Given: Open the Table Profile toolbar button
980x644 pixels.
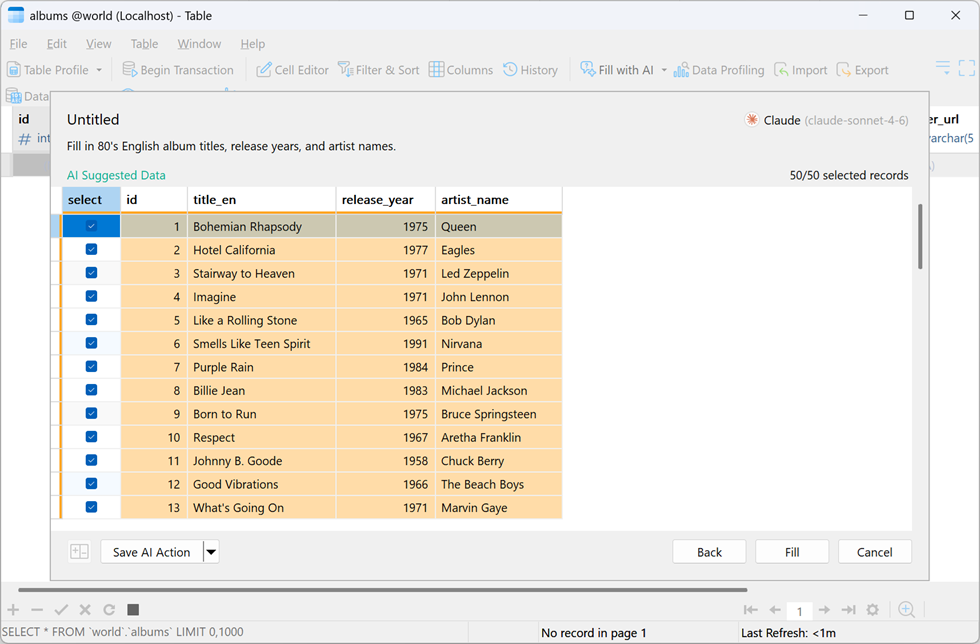Looking at the screenshot, I should [x=48, y=70].
